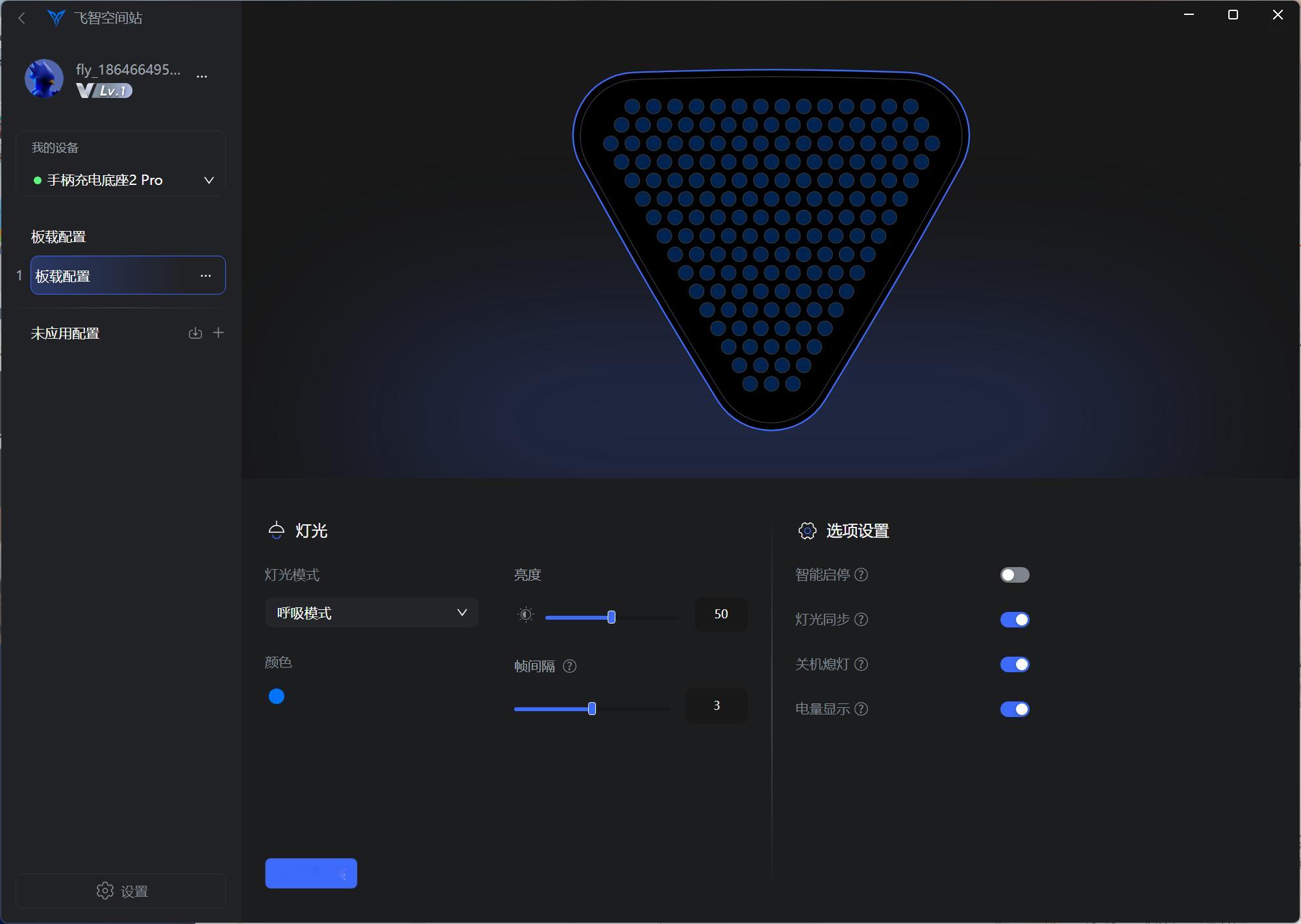Click the user avatar picture

44,79
